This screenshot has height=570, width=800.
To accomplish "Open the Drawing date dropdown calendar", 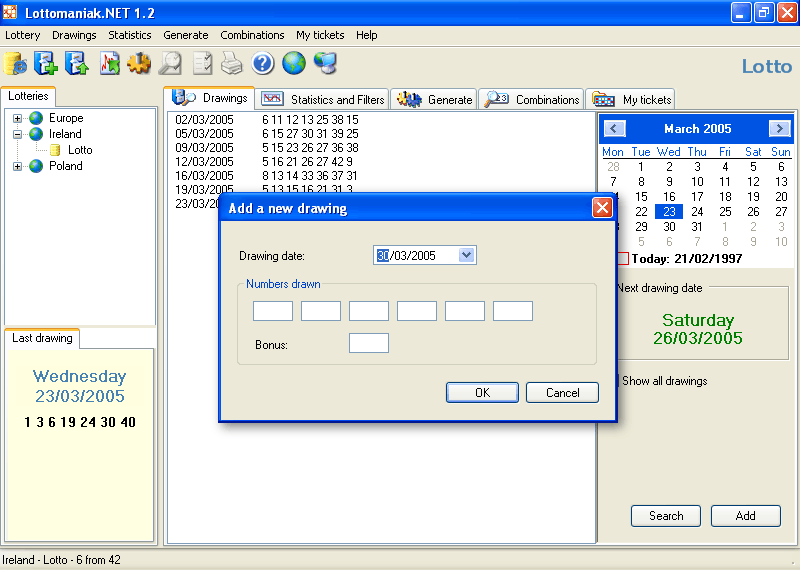I will tap(466, 255).
